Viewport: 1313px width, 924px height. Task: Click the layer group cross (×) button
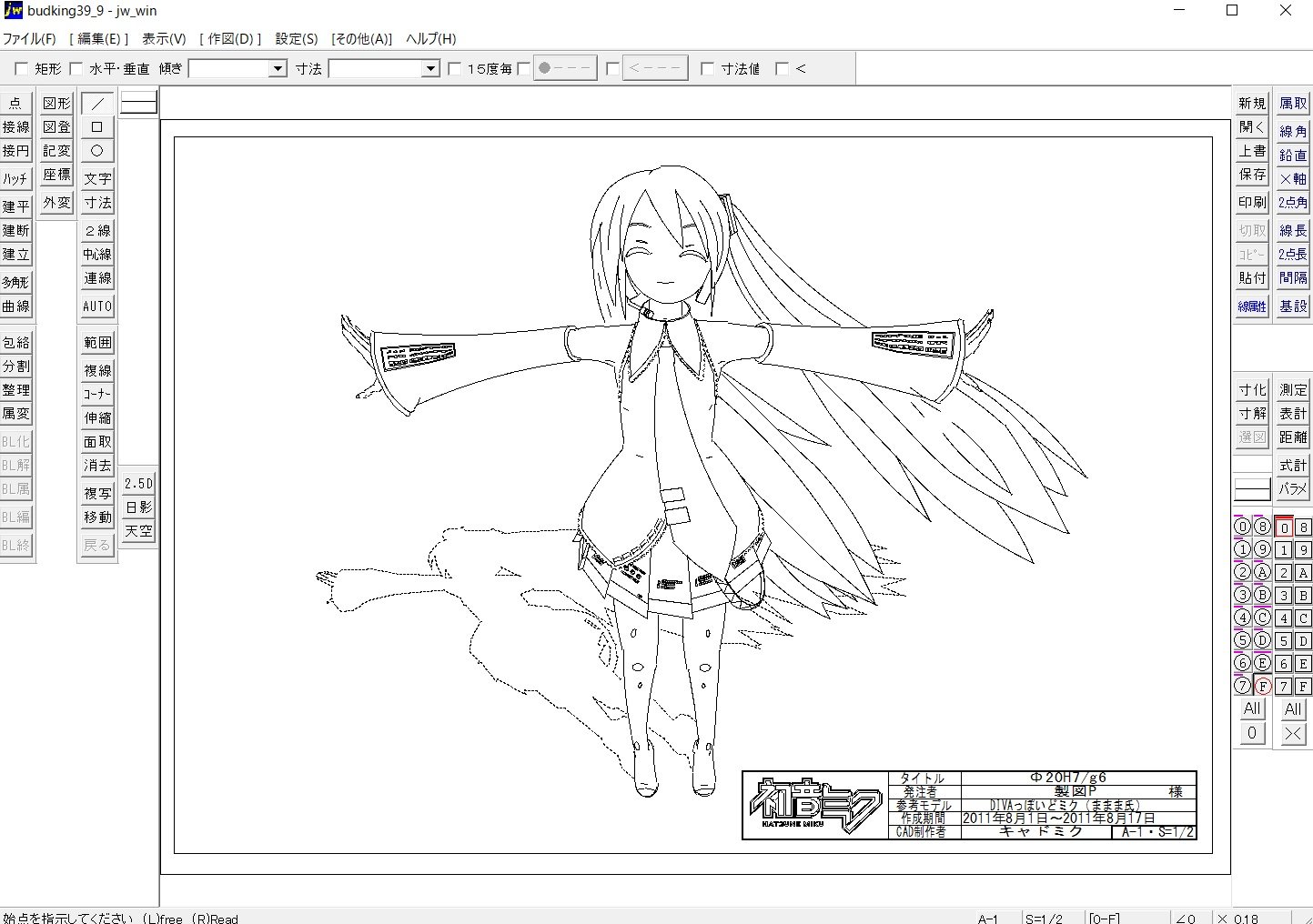(1293, 733)
